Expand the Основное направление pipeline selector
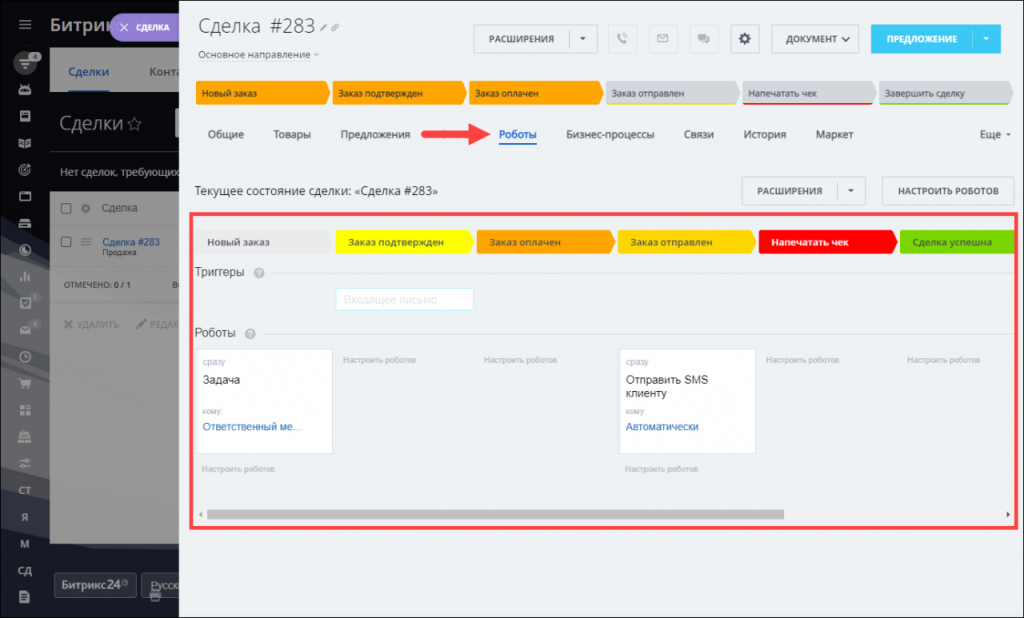 [x=258, y=54]
